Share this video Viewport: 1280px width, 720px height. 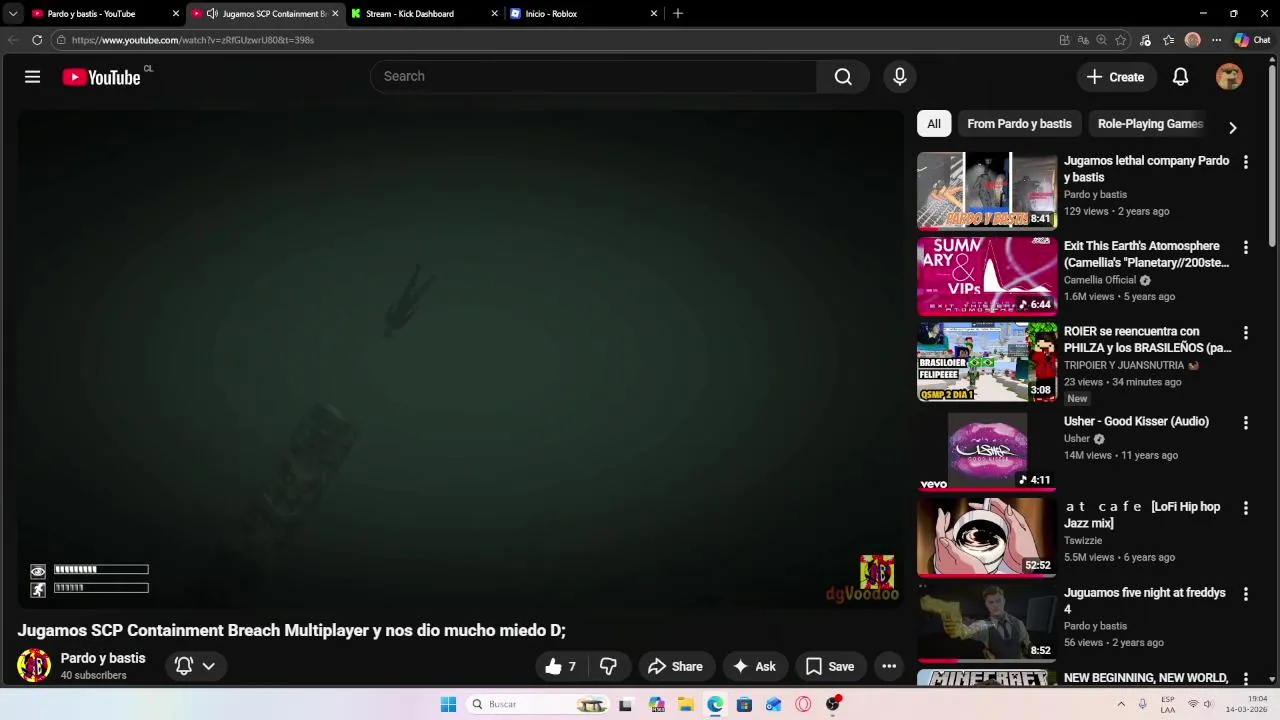(x=675, y=666)
